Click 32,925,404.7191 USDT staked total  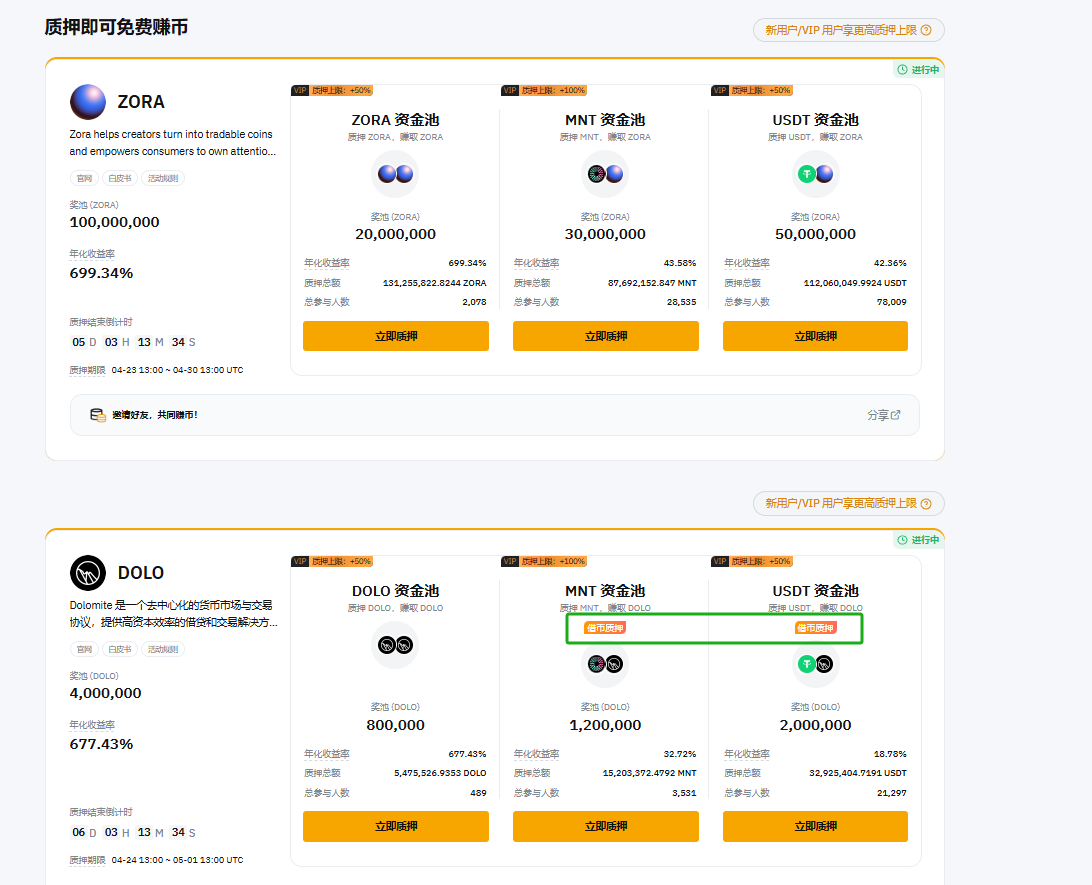[858, 773]
